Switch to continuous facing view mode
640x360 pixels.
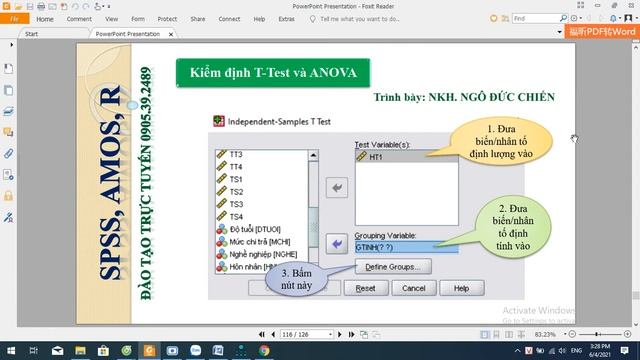point(521,334)
